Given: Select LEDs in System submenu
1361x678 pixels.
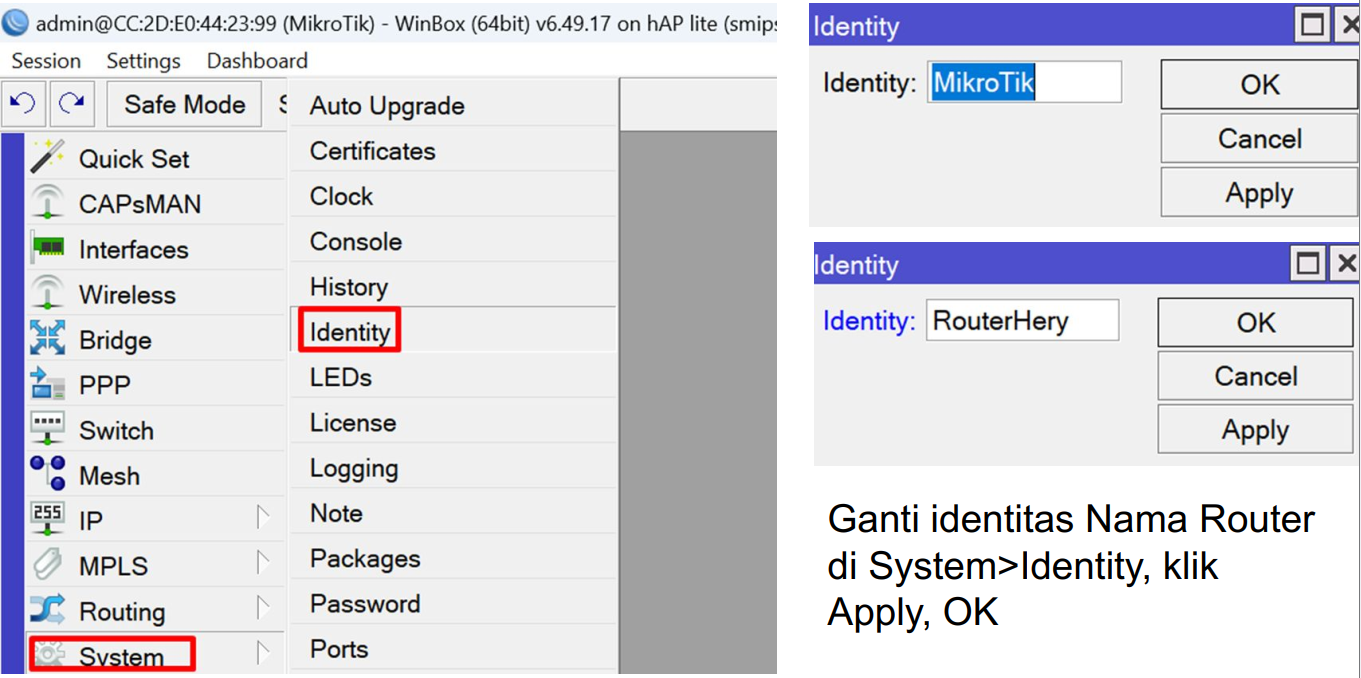Looking at the screenshot, I should point(453,377).
